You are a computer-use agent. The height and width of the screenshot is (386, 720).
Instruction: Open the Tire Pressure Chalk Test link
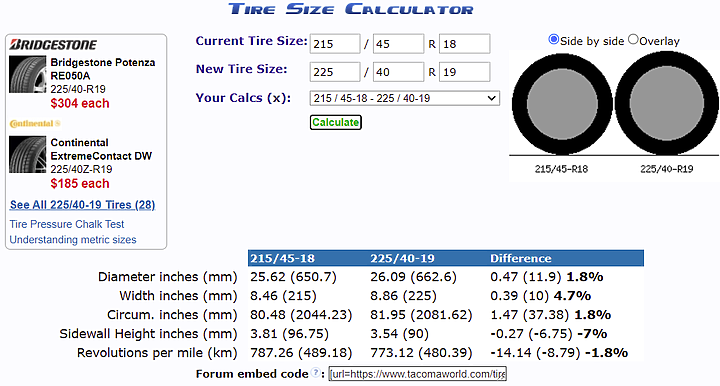(67, 224)
